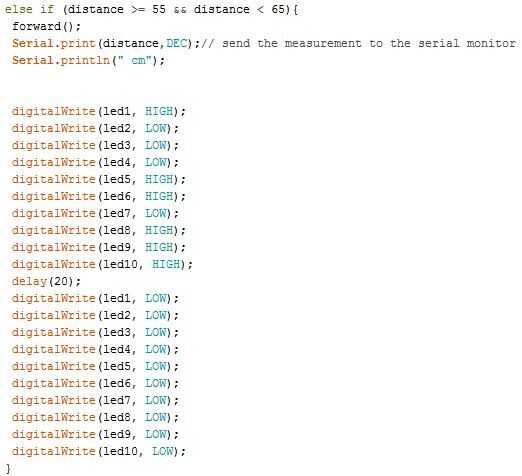
Task: Click the number 65 in the condition
Action: [x=278, y=9]
